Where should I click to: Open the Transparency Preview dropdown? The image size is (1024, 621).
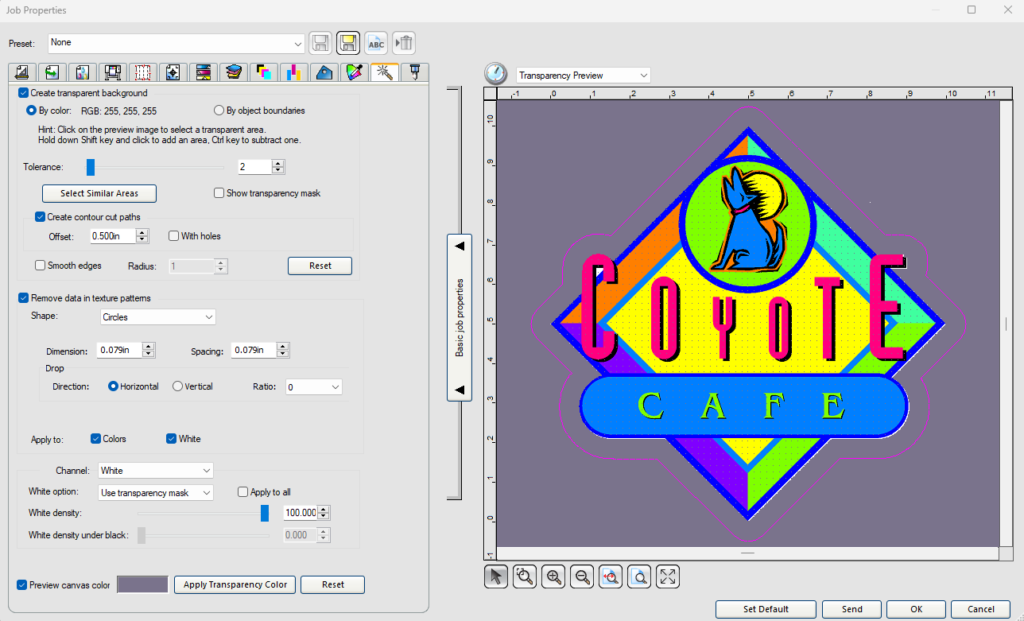pos(583,76)
